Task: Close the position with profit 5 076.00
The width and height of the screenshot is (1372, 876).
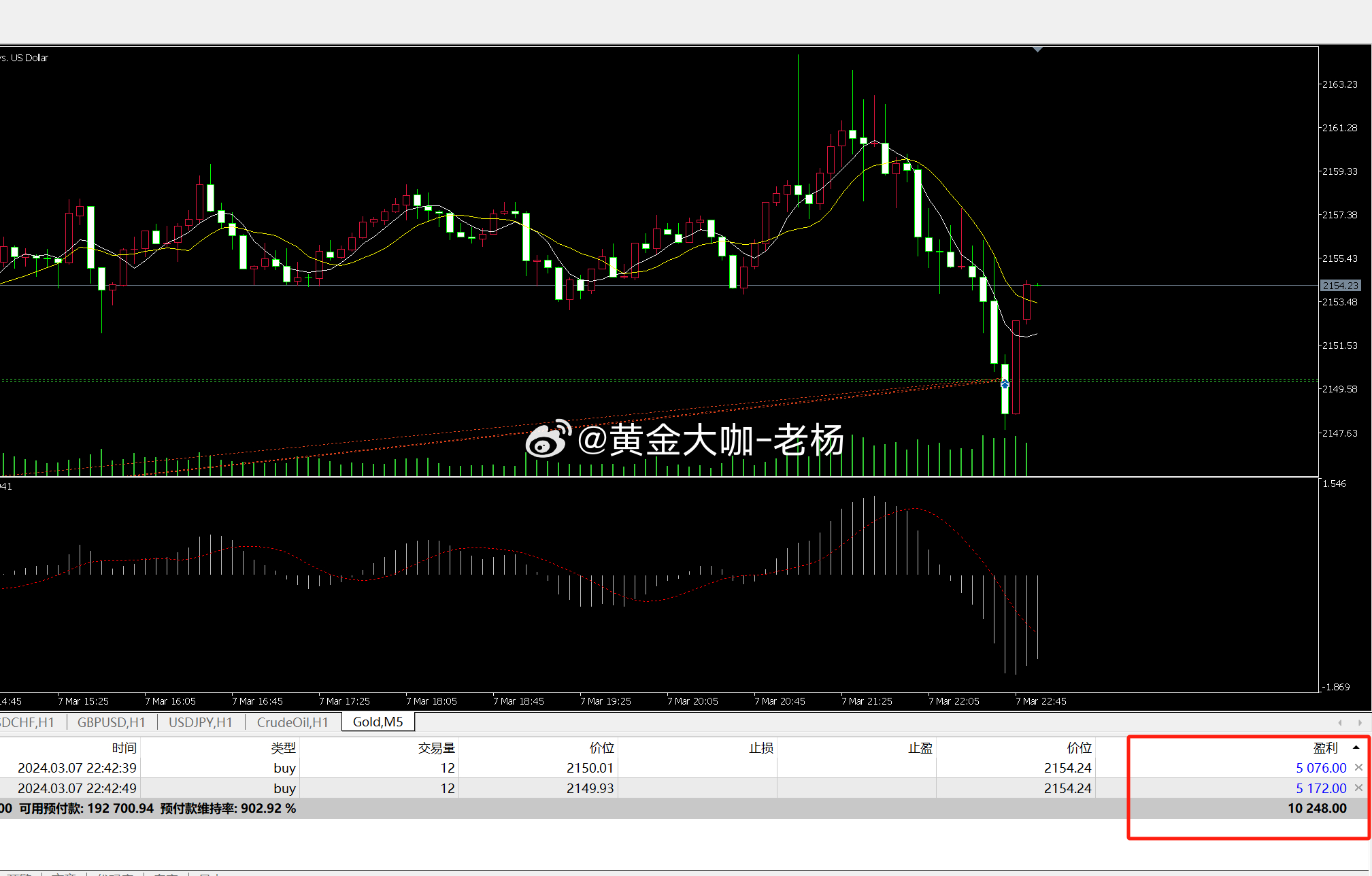Action: tap(1358, 767)
